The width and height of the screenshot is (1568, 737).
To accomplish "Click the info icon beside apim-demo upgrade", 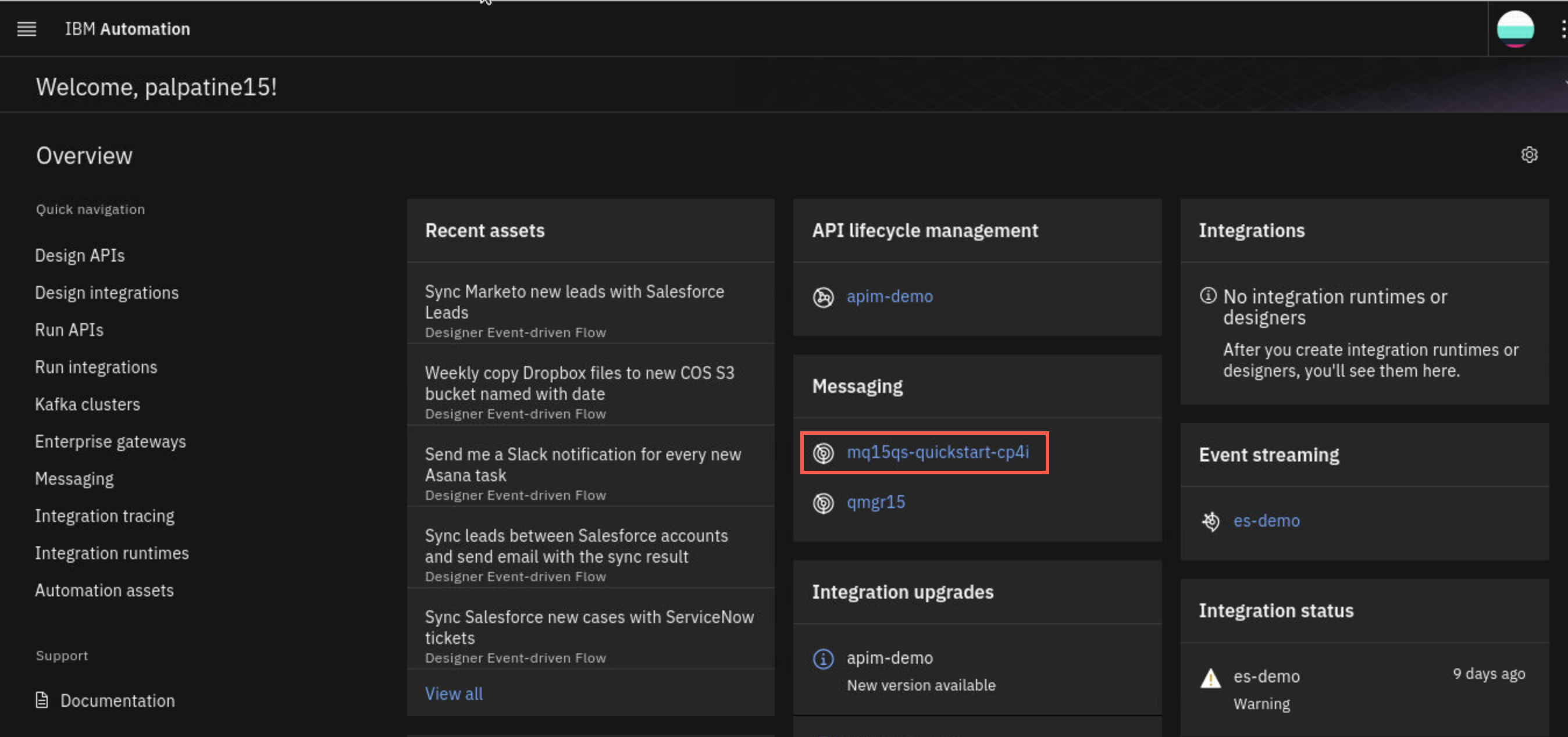I will tap(823, 659).
